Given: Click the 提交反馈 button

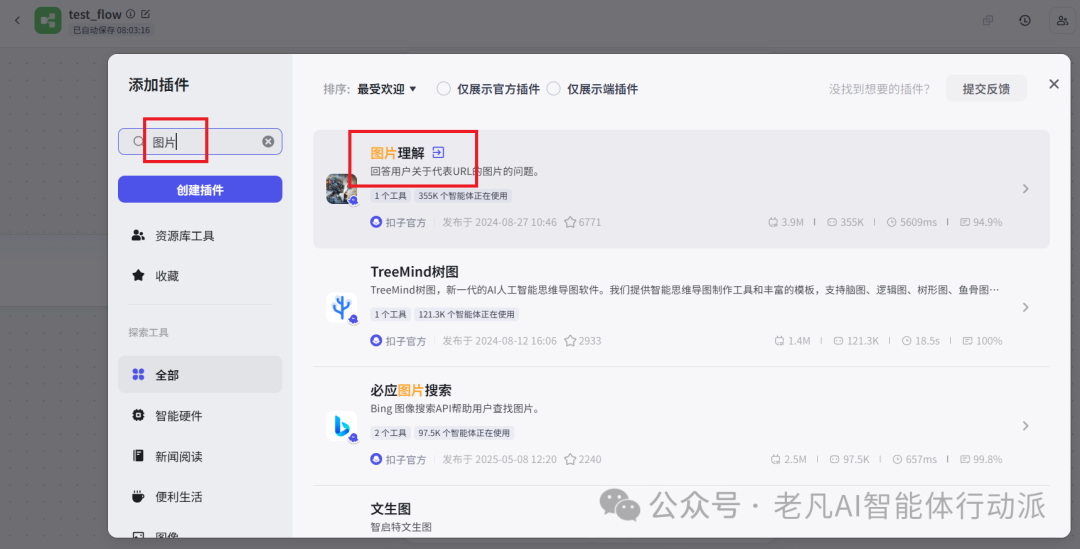Looking at the screenshot, I should (x=986, y=89).
